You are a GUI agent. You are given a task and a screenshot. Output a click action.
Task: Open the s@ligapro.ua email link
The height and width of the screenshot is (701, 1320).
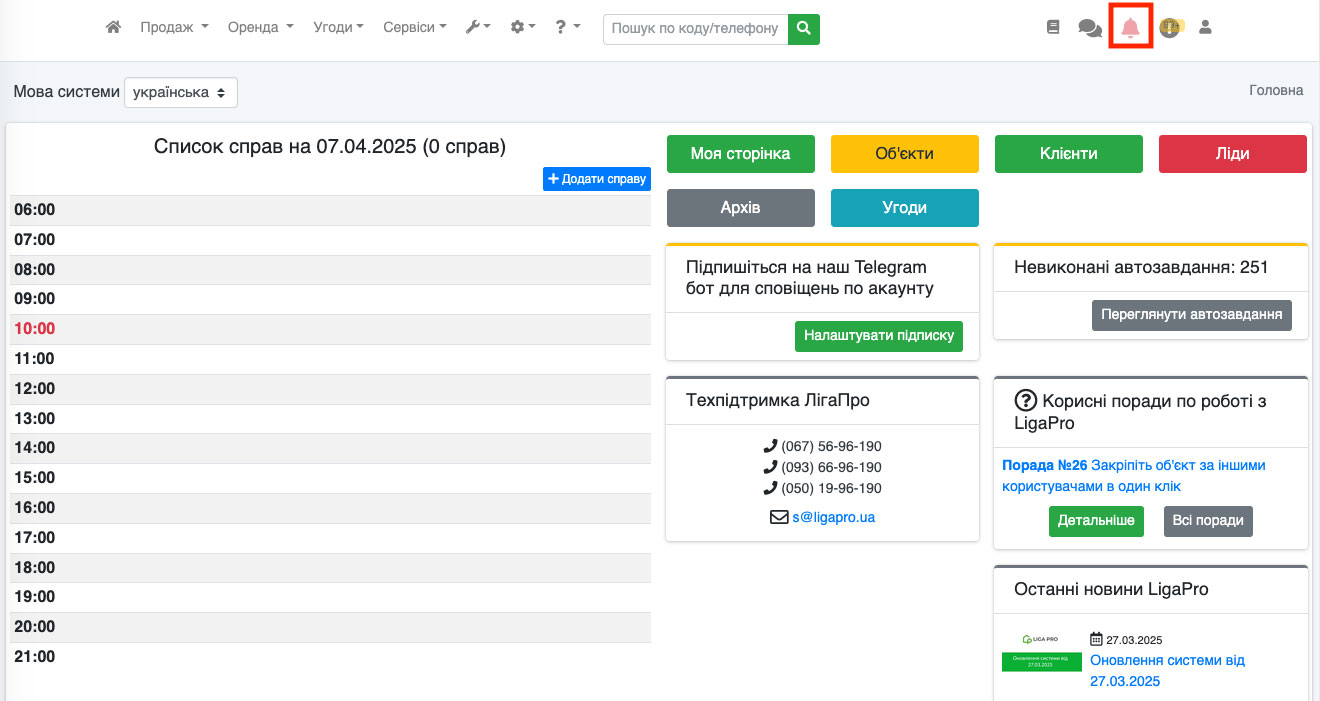(x=833, y=517)
